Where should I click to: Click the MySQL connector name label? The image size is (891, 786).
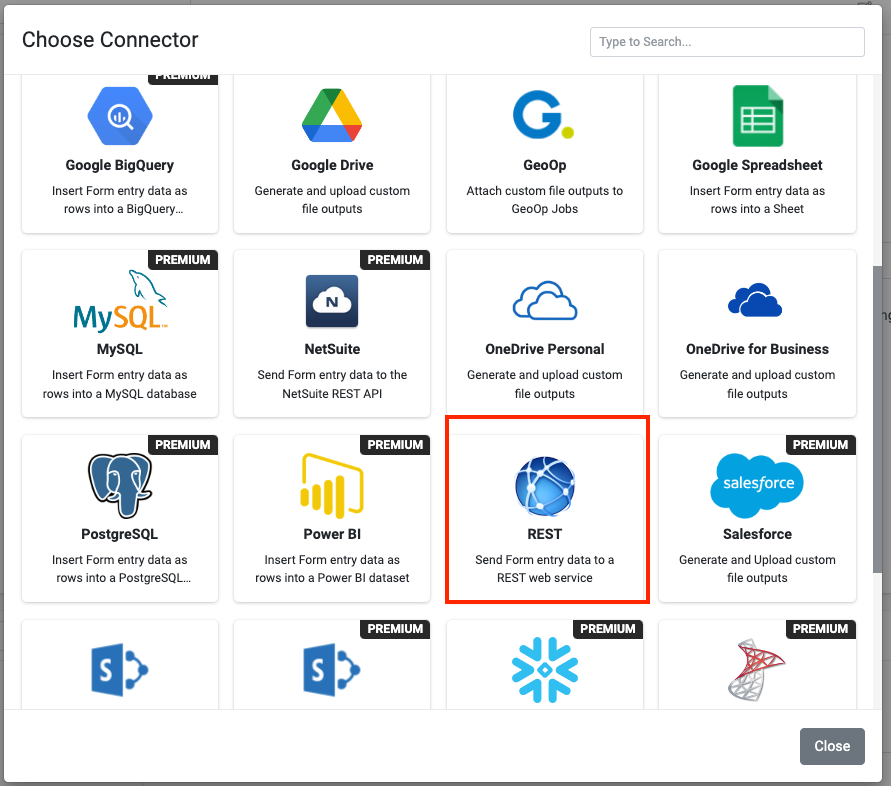point(119,349)
